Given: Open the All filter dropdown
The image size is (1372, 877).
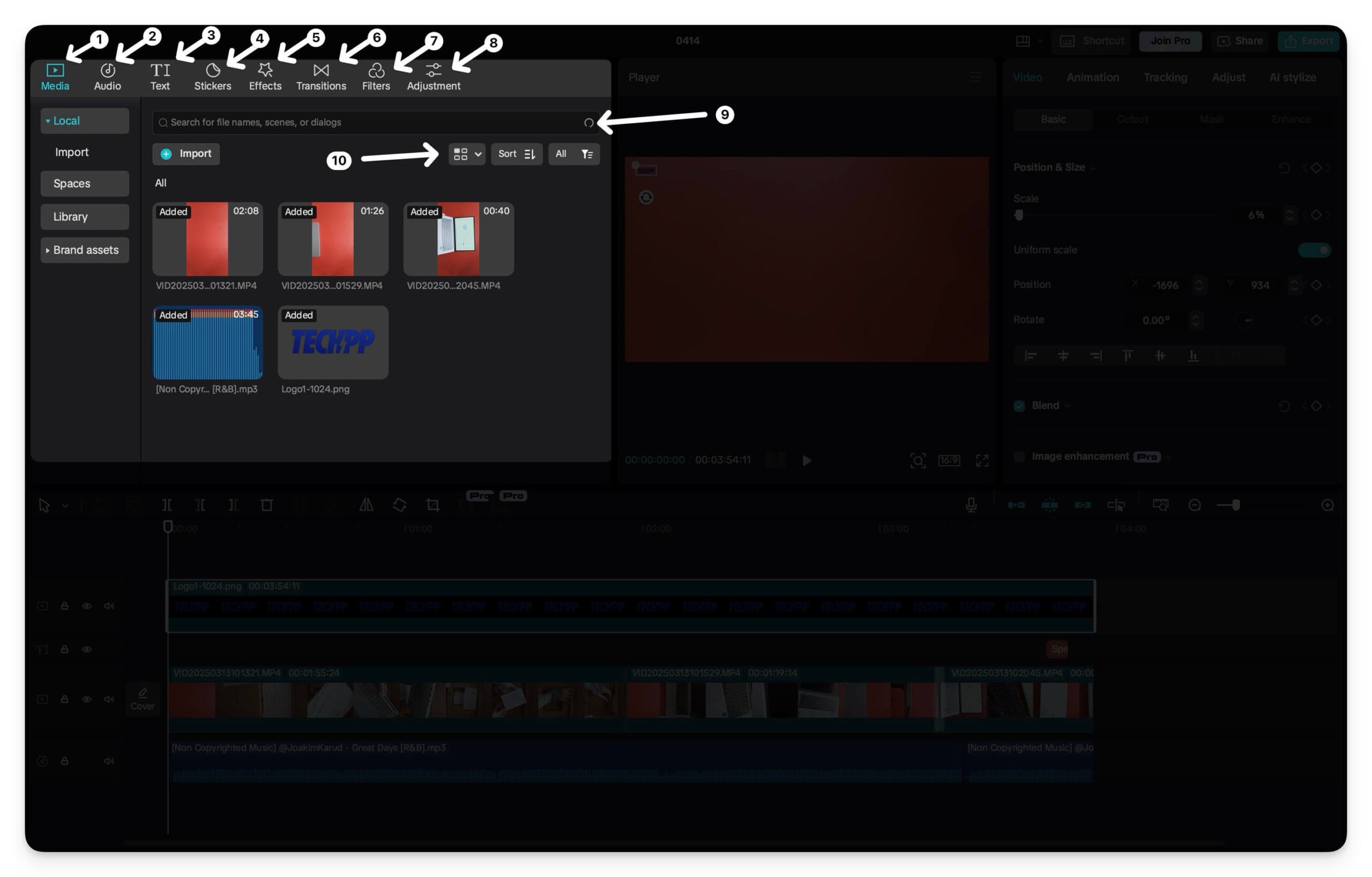Looking at the screenshot, I should [574, 154].
